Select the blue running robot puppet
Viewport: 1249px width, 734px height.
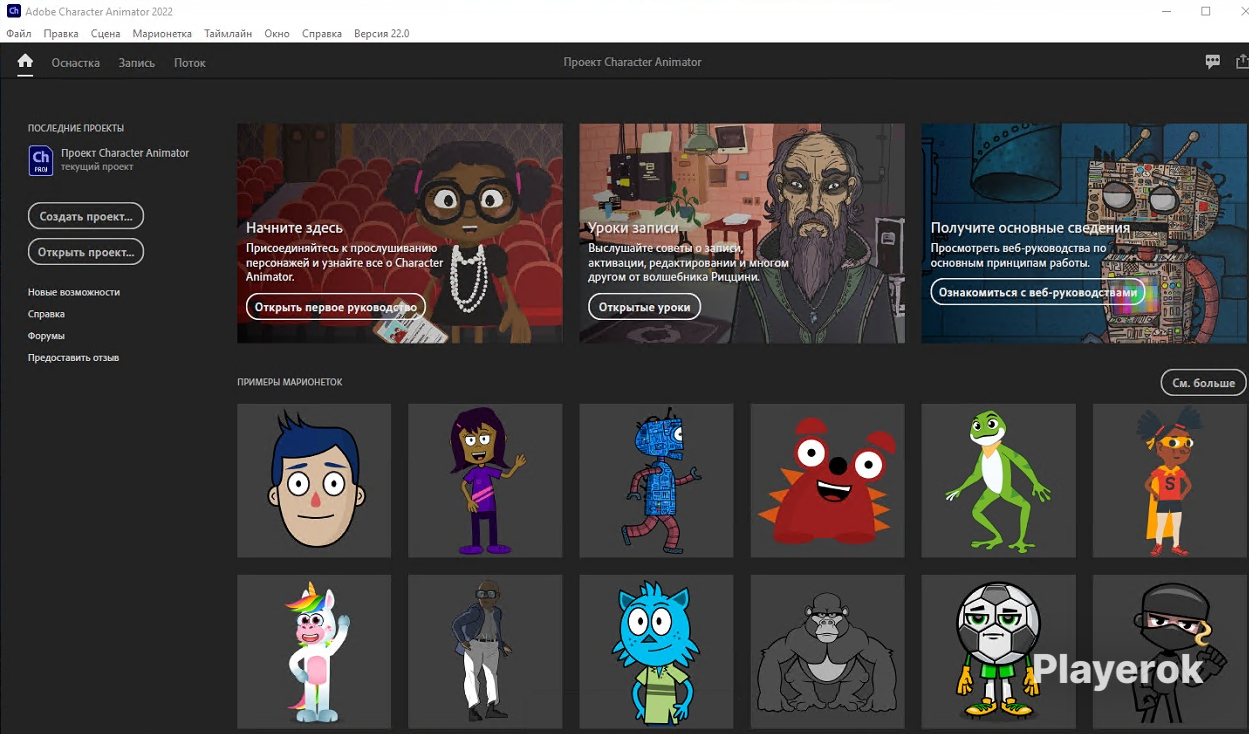click(656, 480)
